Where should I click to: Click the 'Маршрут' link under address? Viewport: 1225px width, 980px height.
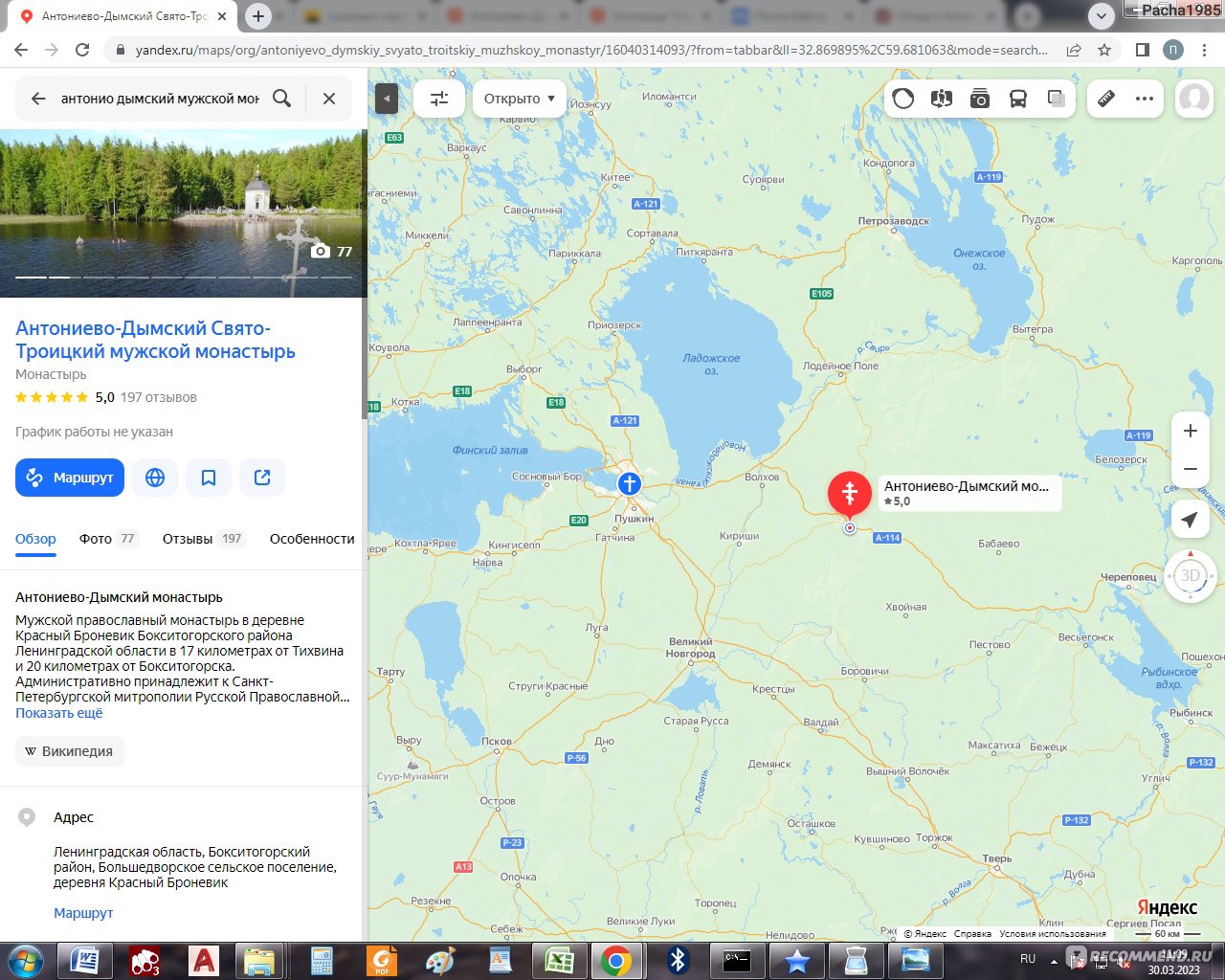[x=83, y=913]
